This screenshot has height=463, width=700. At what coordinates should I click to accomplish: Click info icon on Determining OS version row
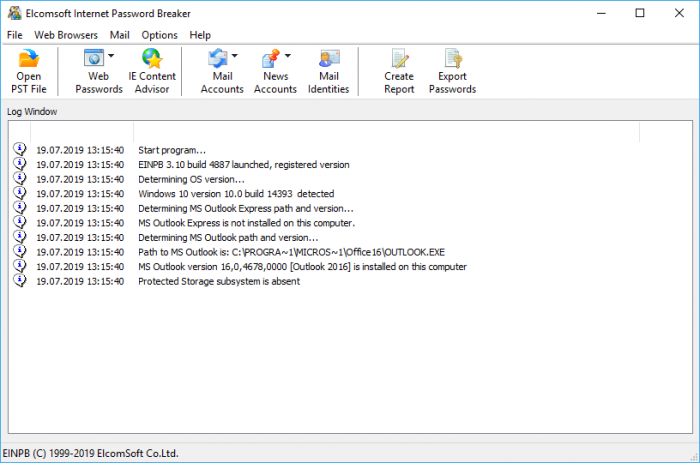click(x=20, y=178)
